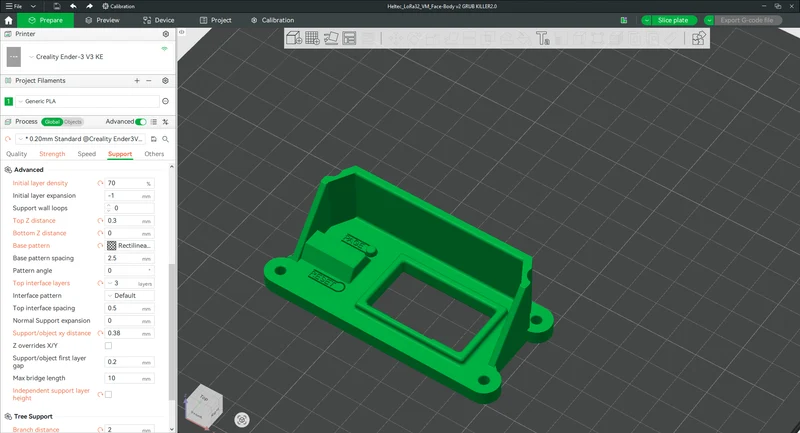800x433 pixels.
Task: Click the Max bridge length input field
Action: point(130,378)
